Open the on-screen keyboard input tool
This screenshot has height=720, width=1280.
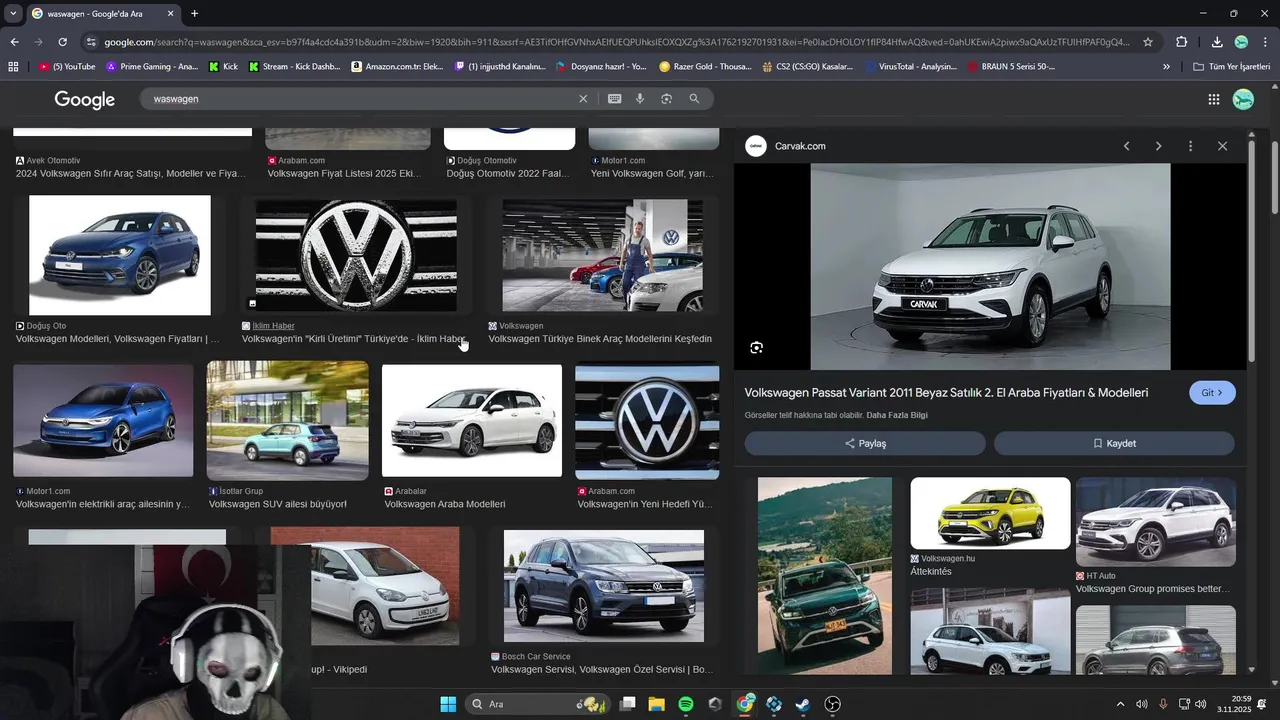pos(614,99)
